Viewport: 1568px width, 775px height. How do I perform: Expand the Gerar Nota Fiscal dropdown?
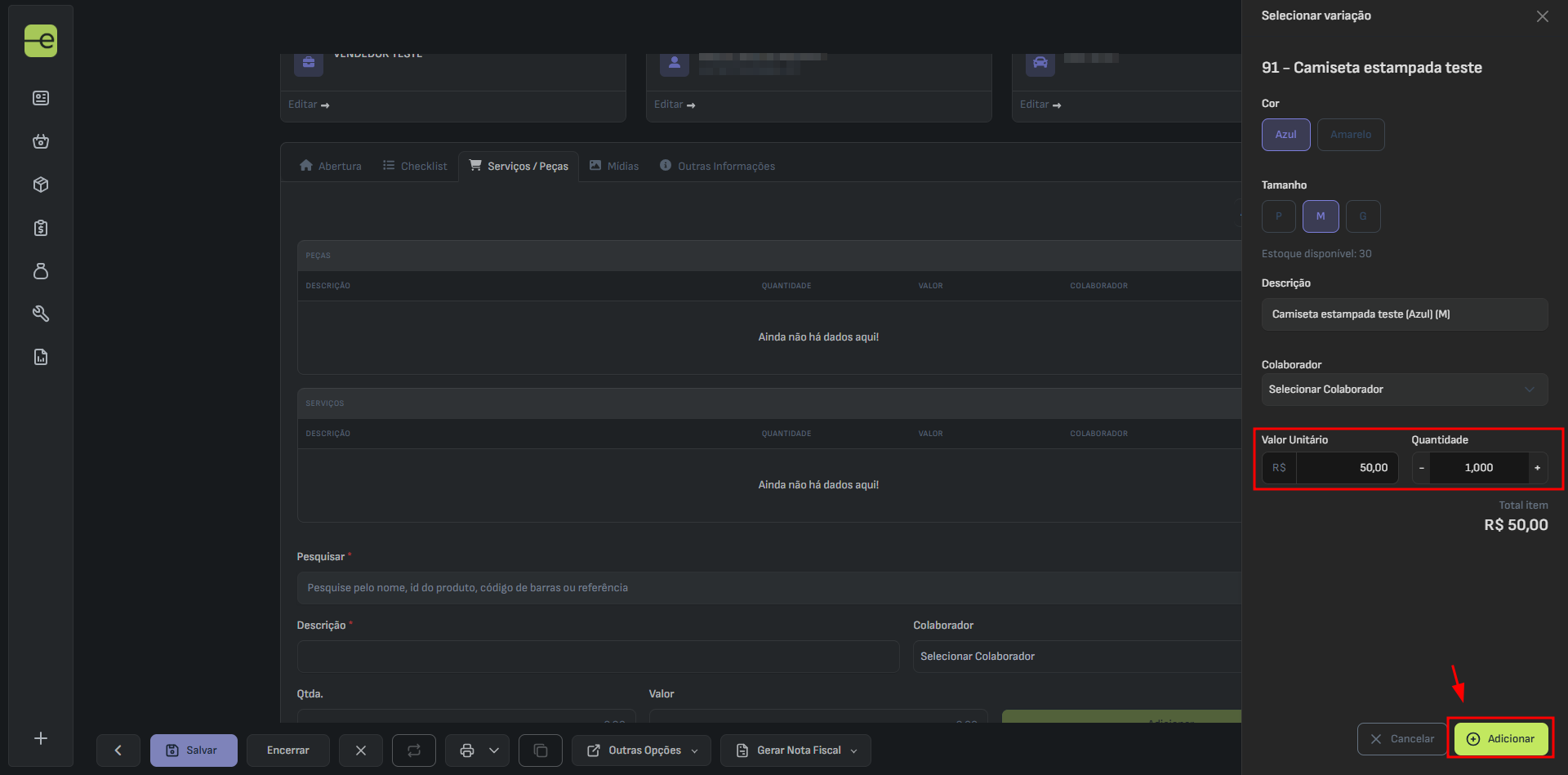[795, 750]
